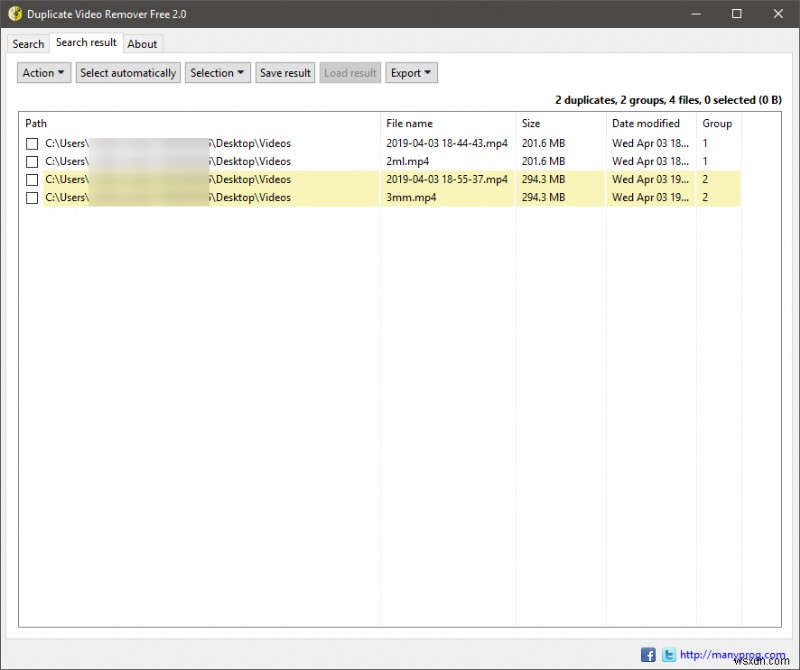Image resolution: width=800 pixels, height=670 pixels.
Task: Select file name 3mm.mp4
Action: (411, 197)
